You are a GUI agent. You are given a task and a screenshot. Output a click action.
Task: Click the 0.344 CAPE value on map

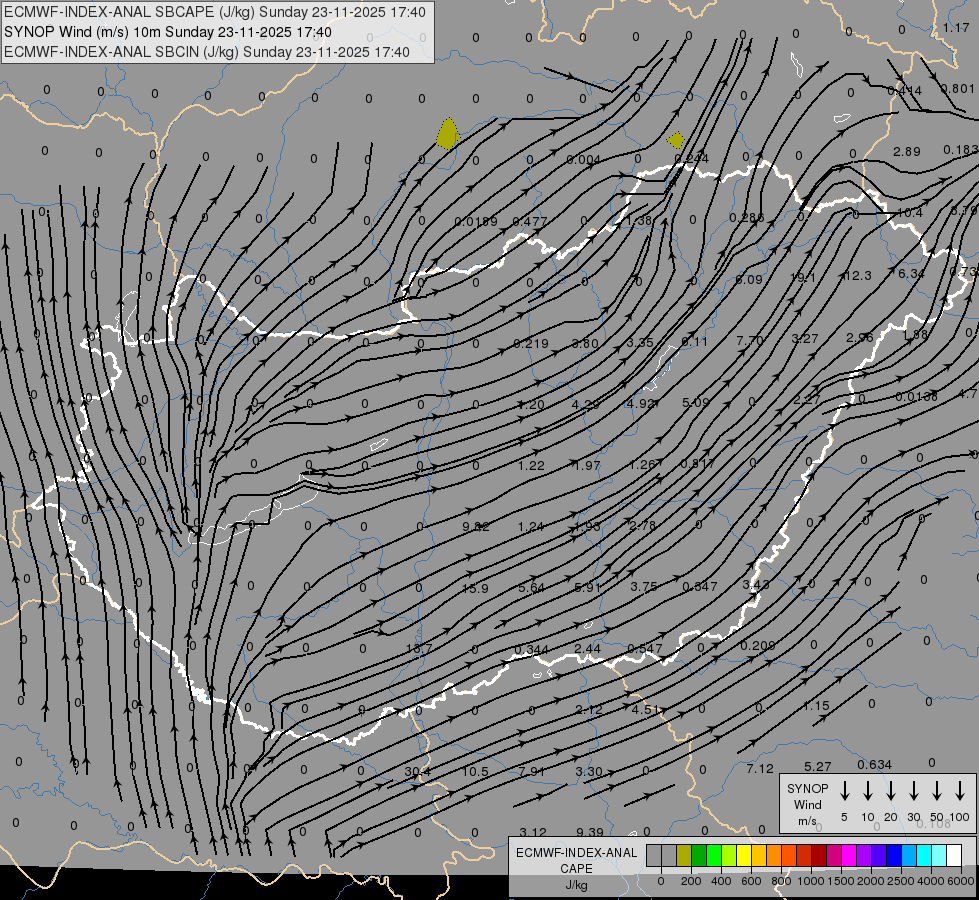(531, 650)
